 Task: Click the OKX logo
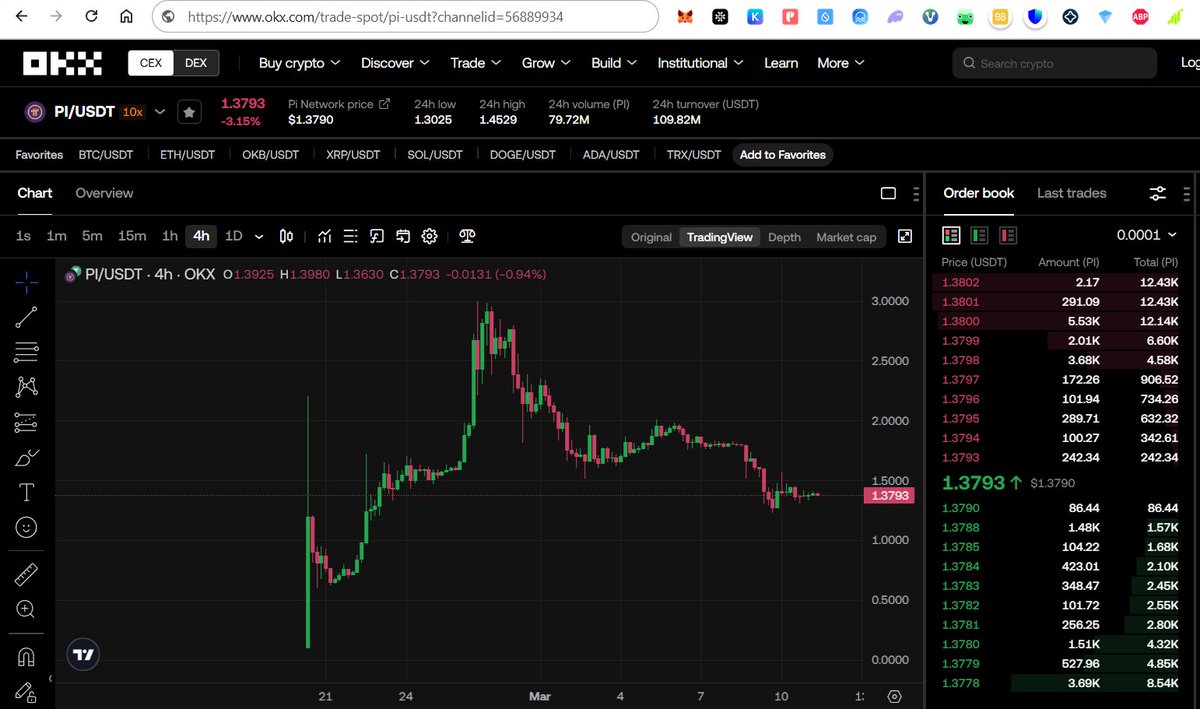(63, 63)
